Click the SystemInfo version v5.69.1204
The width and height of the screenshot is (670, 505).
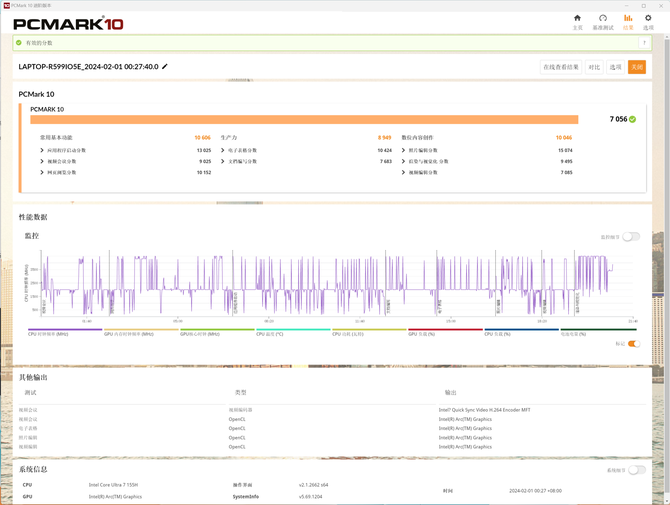coord(311,497)
